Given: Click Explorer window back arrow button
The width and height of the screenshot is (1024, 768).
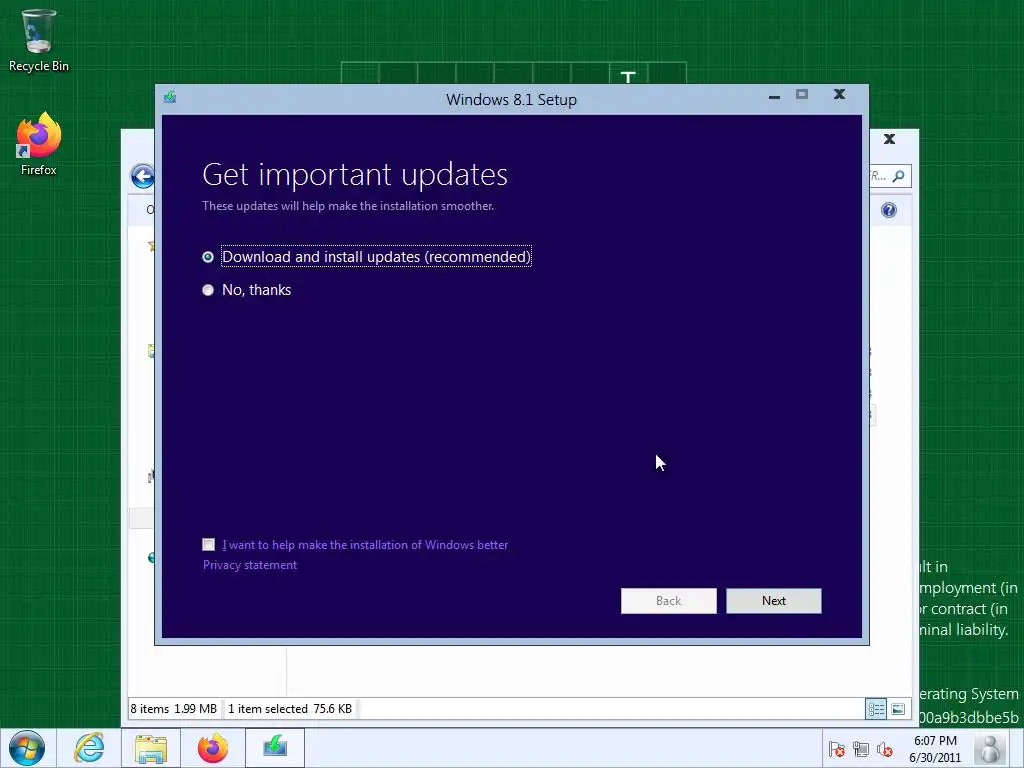Looking at the screenshot, I should tap(142, 176).
